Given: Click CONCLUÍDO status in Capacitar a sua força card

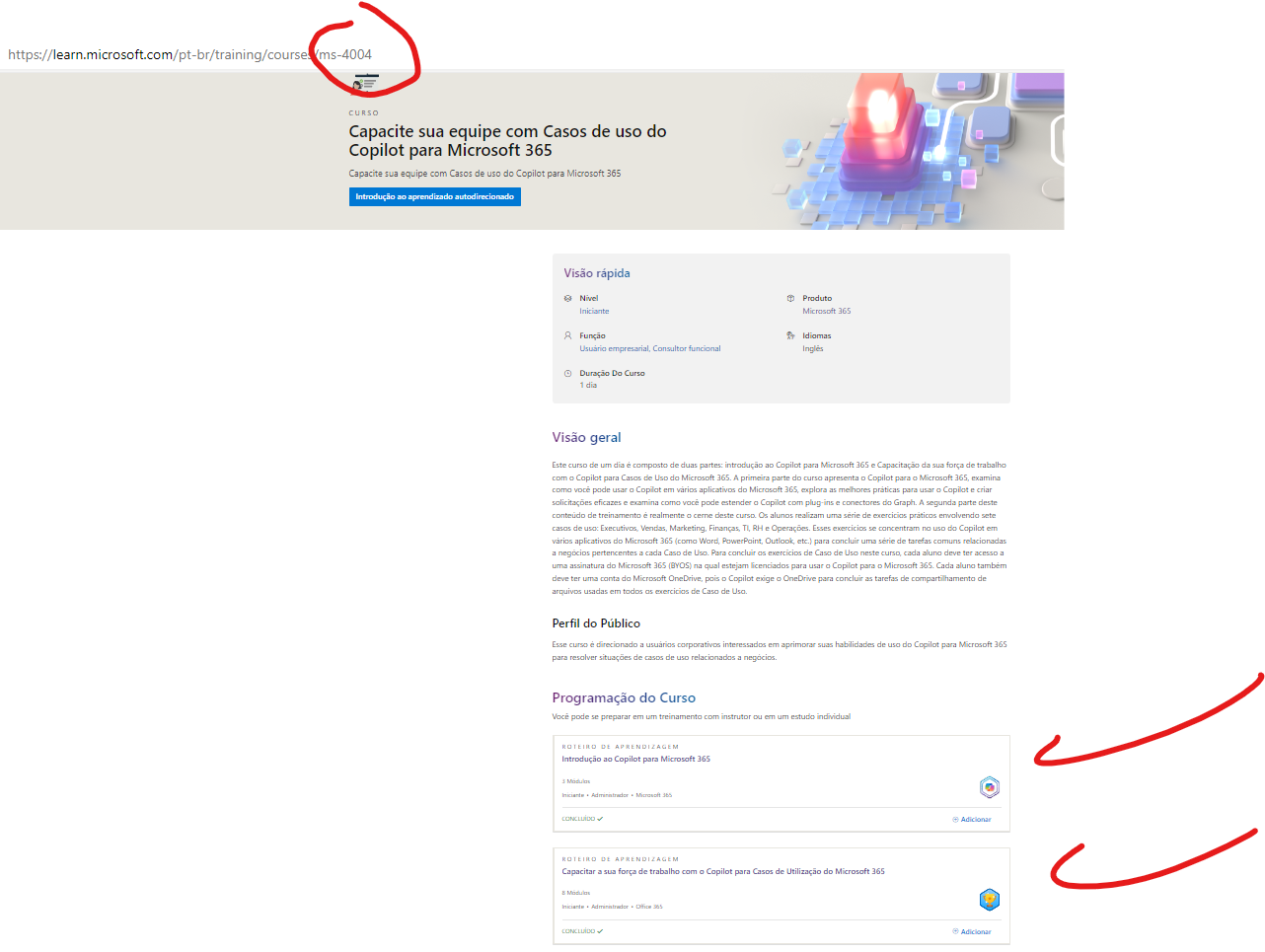Looking at the screenshot, I should click(x=578, y=931).
